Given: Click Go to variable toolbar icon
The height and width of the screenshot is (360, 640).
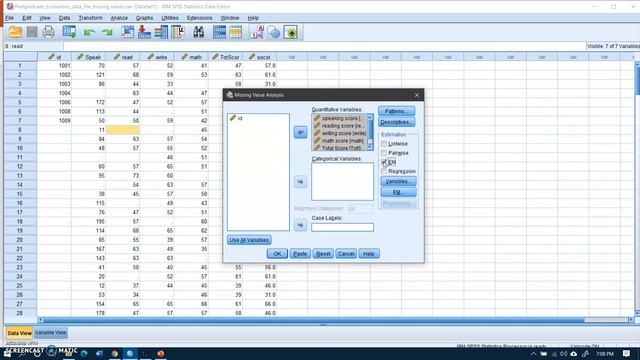Looking at the screenshot, I should point(144,32).
